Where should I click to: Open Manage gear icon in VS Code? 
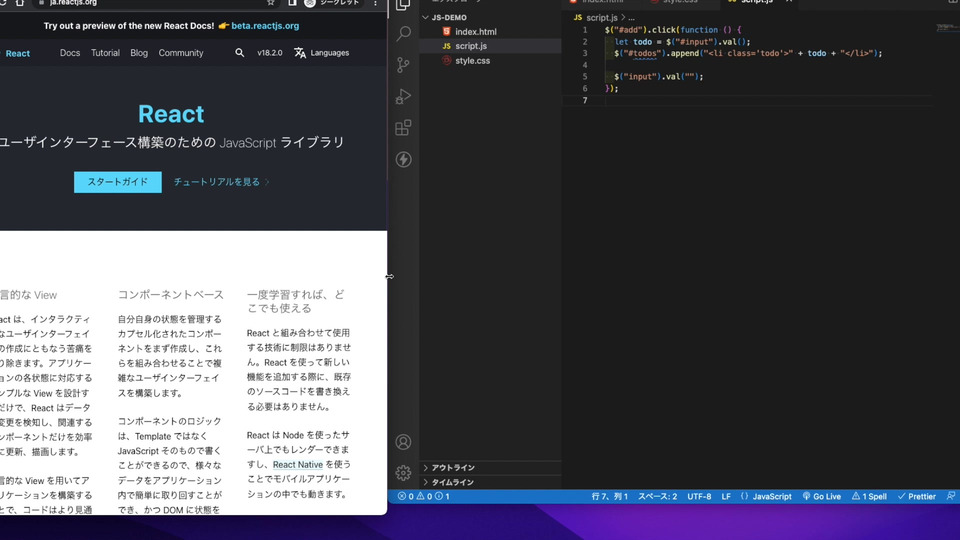tap(403, 473)
